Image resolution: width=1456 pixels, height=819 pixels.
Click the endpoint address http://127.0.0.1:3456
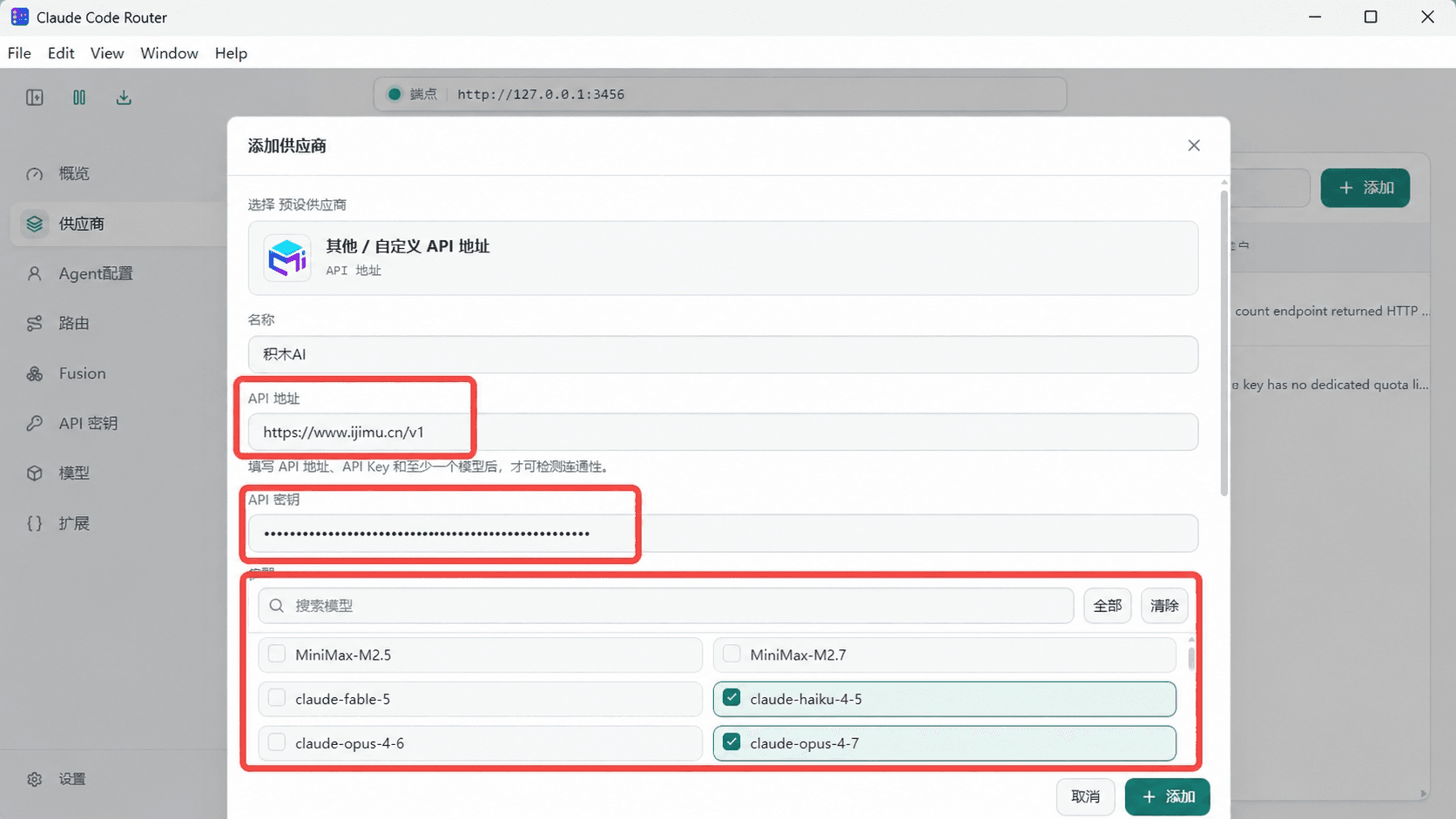(541, 94)
